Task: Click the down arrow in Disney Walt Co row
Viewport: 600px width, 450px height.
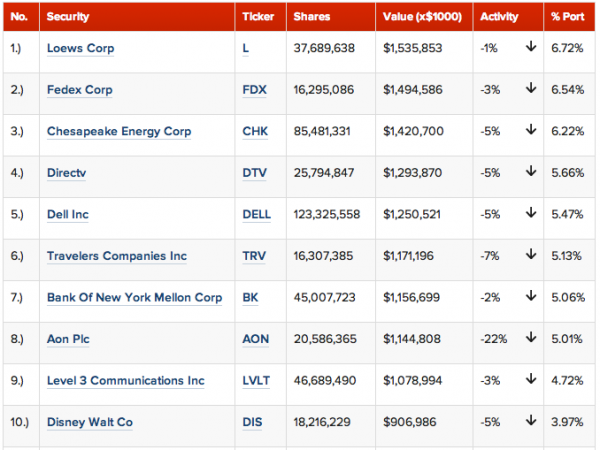Action: tap(530, 422)
